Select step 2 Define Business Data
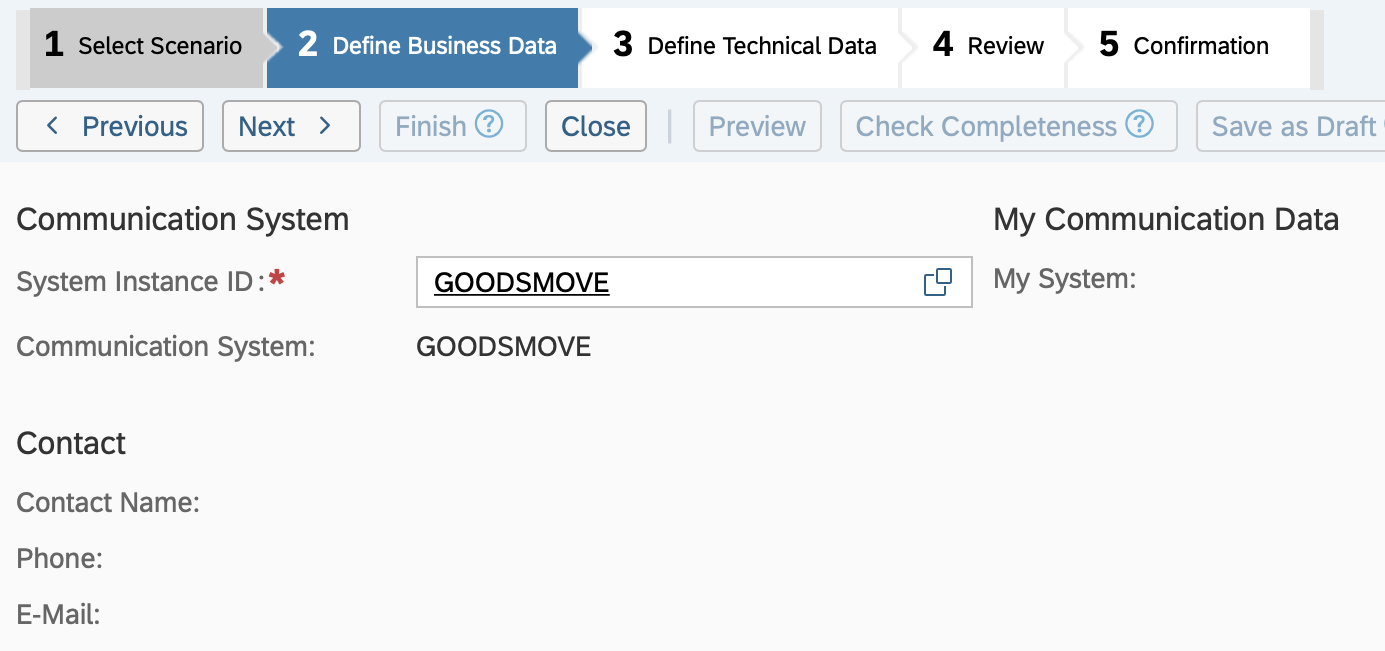Image resolution: width=1385 pixels, height=651 pixels. [x=427, y=46]
